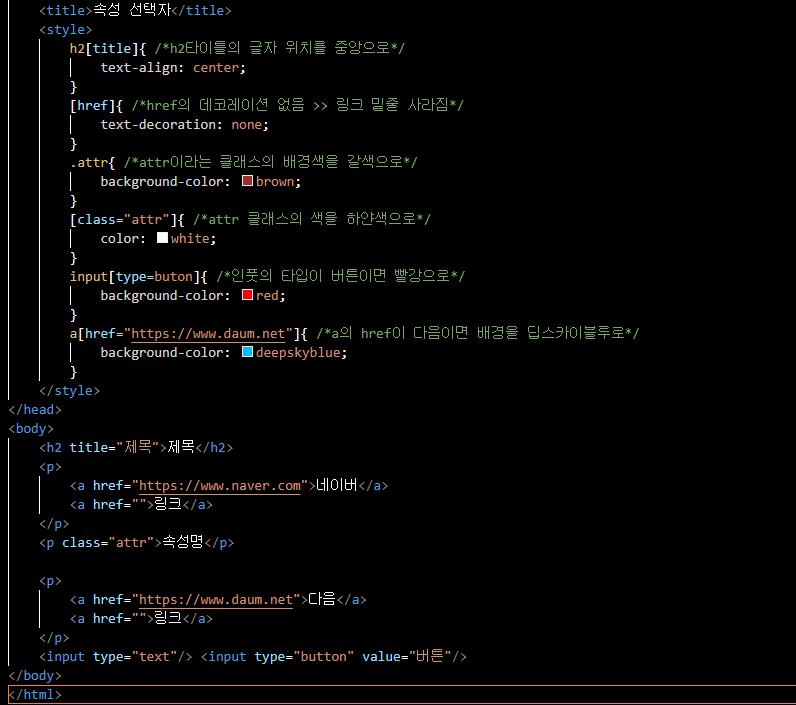Click the 'color:' property on the white line

[x=123, y=239]
